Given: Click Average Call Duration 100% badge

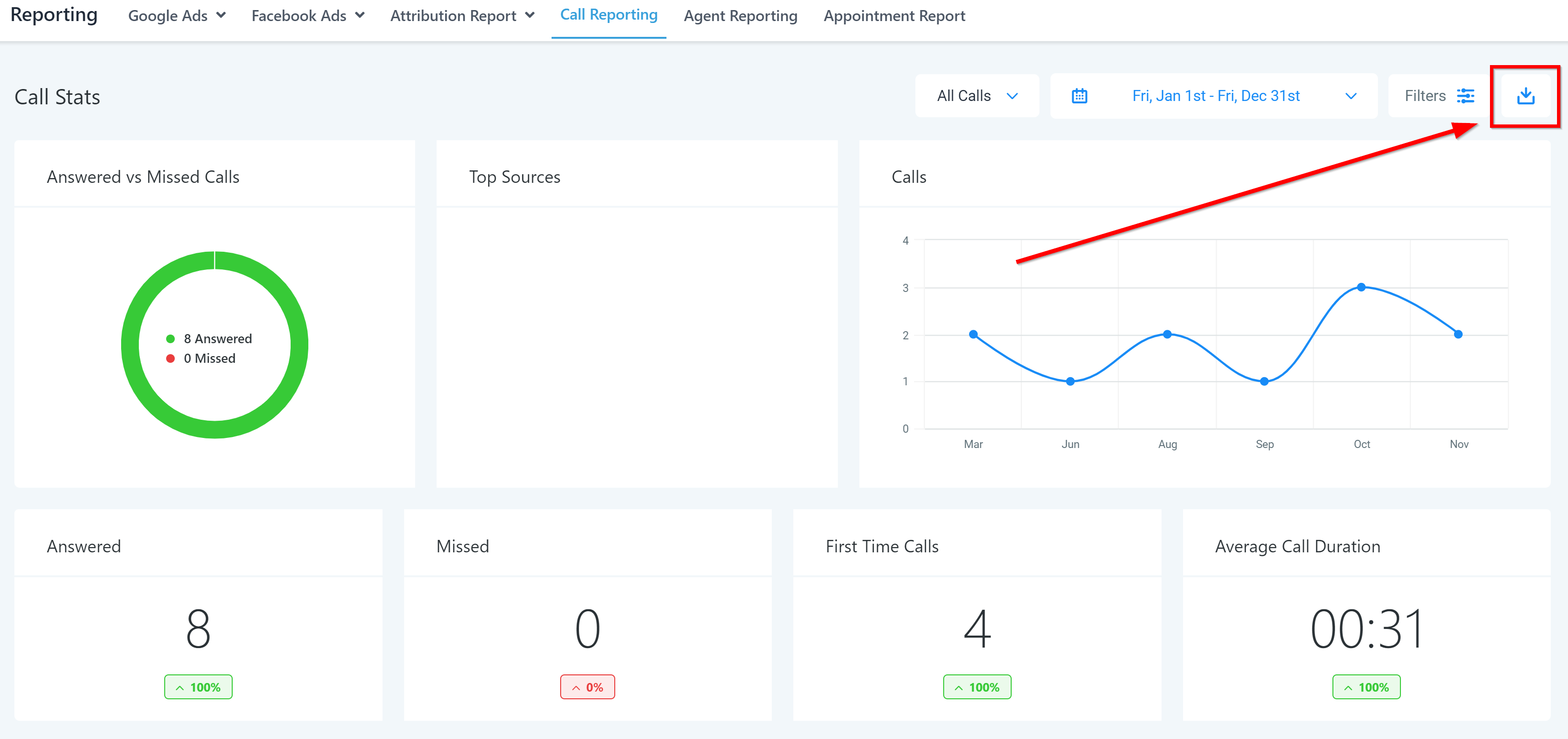Looking at the screenshot, I should point(1366,687).
